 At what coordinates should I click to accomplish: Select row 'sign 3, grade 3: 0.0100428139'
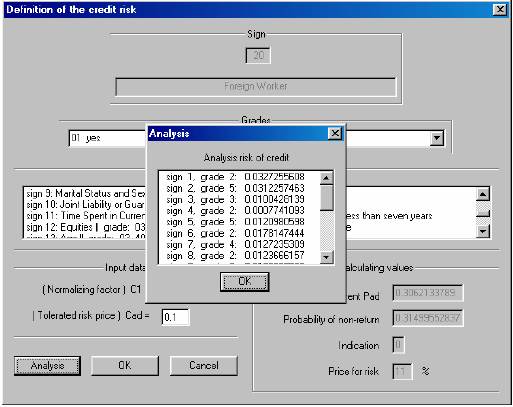tap(239, 200)
